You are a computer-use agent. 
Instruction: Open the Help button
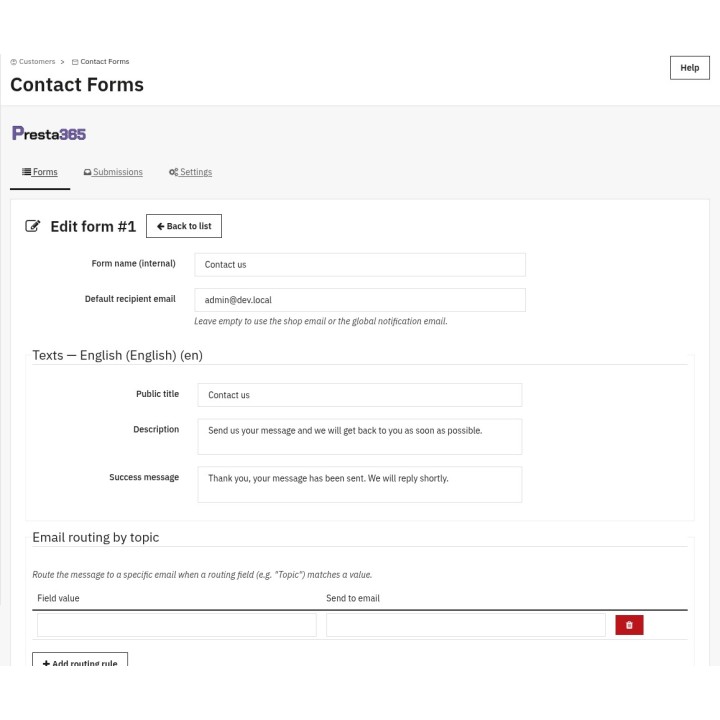point(689,68)
